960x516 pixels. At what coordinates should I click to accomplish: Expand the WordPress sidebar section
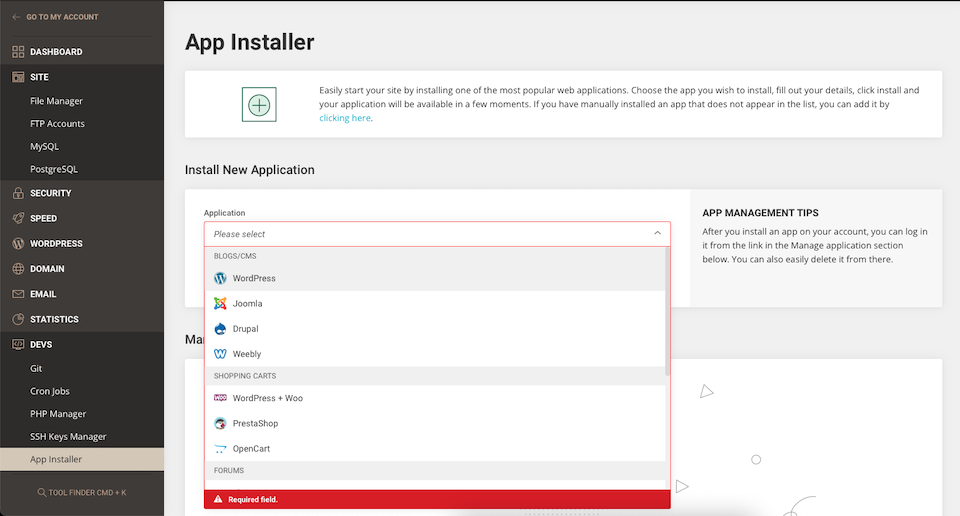[56, 244]
